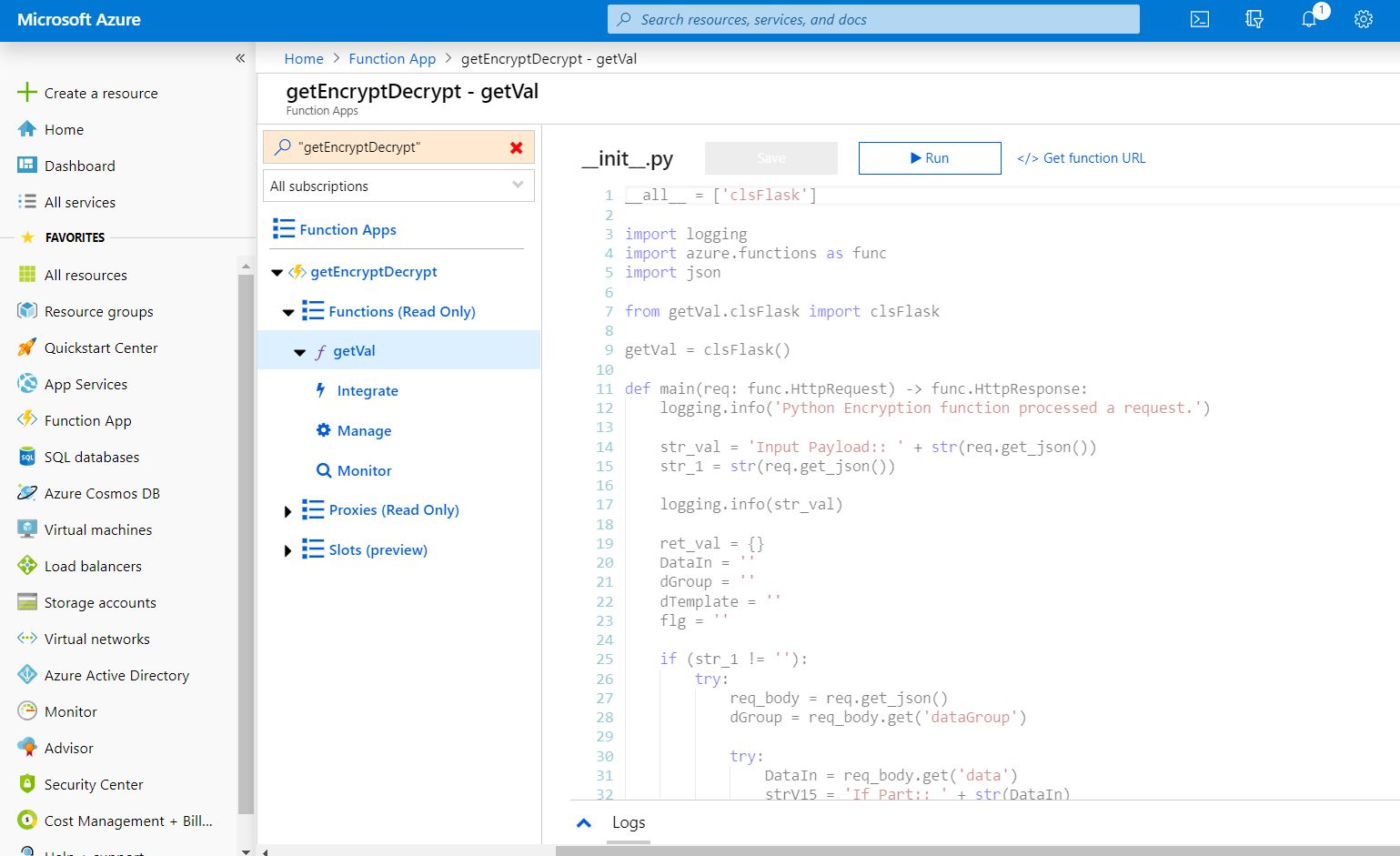1400x856 pixels.
Task: Open Security Center from the sidebar
Action: pos(94,784)
